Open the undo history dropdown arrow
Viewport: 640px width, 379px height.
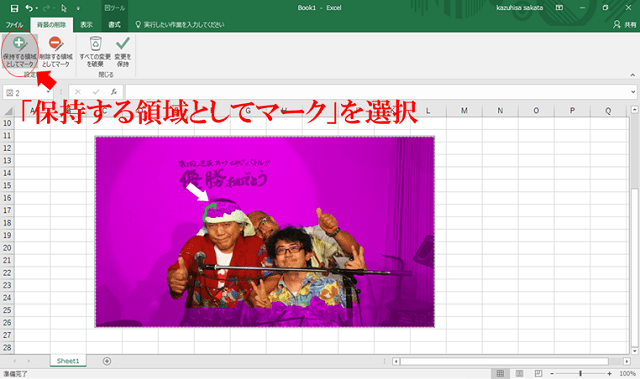(36, 9)
